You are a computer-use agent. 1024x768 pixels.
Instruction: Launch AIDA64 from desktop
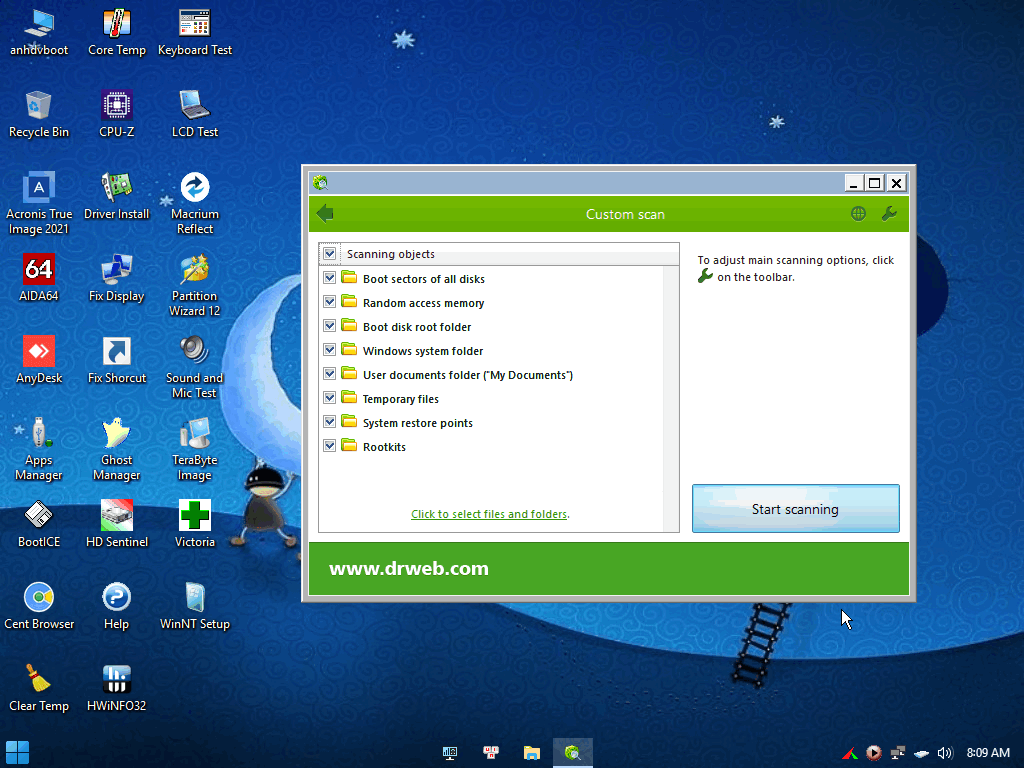click(39, 278)
